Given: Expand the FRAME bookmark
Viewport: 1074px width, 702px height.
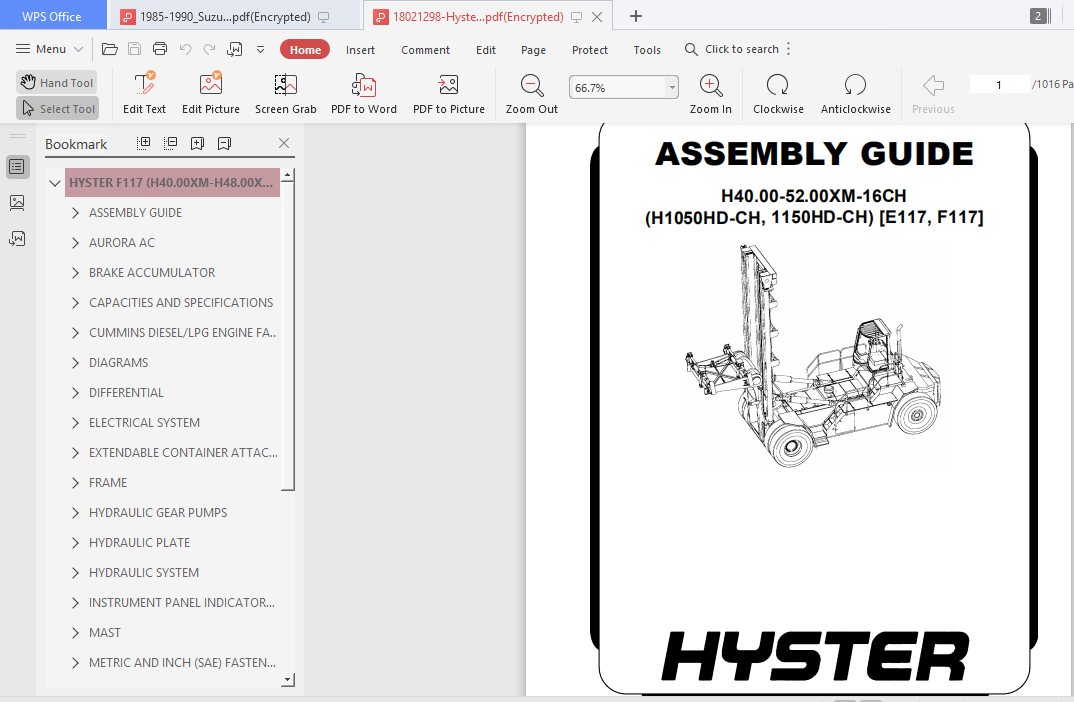Looking at the screenshot, I should coord(75,483).
